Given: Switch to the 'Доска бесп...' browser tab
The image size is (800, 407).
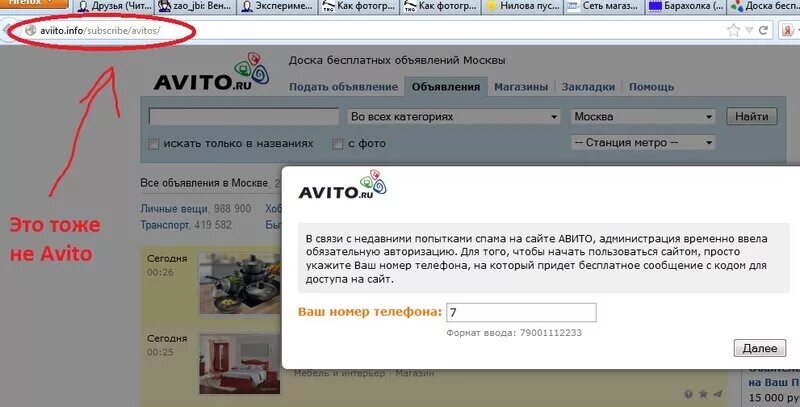Looking at the screenshot, I should 764,7.
